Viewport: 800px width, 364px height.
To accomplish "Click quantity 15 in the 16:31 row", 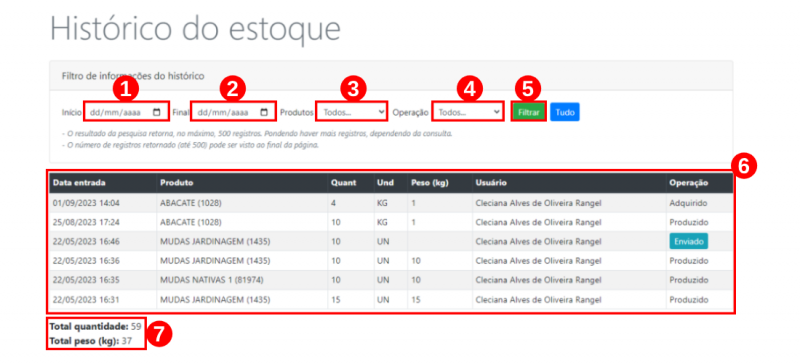I will click(x=336, y=300).
